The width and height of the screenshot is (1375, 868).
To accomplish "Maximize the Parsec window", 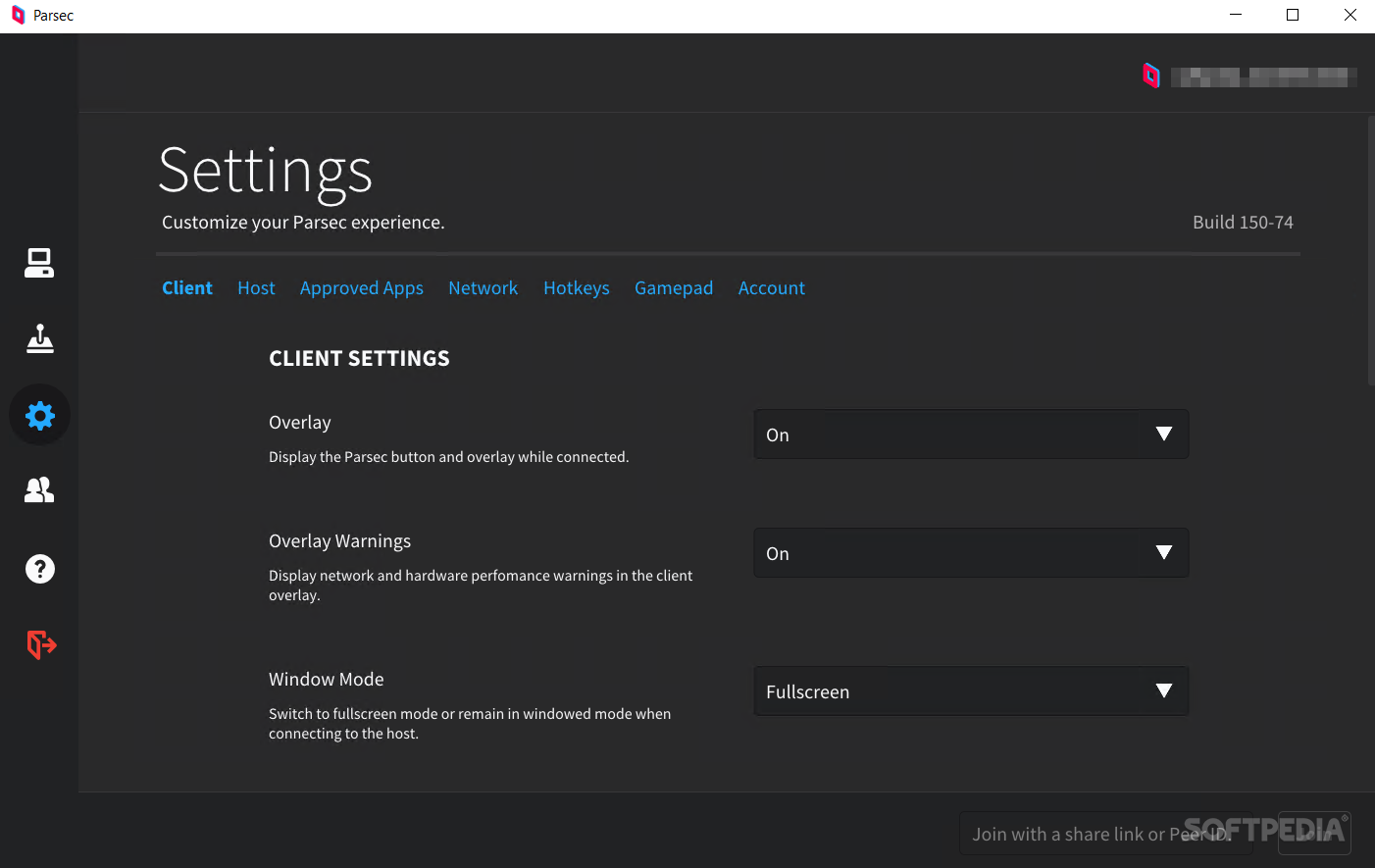I will click(1293, 15).
